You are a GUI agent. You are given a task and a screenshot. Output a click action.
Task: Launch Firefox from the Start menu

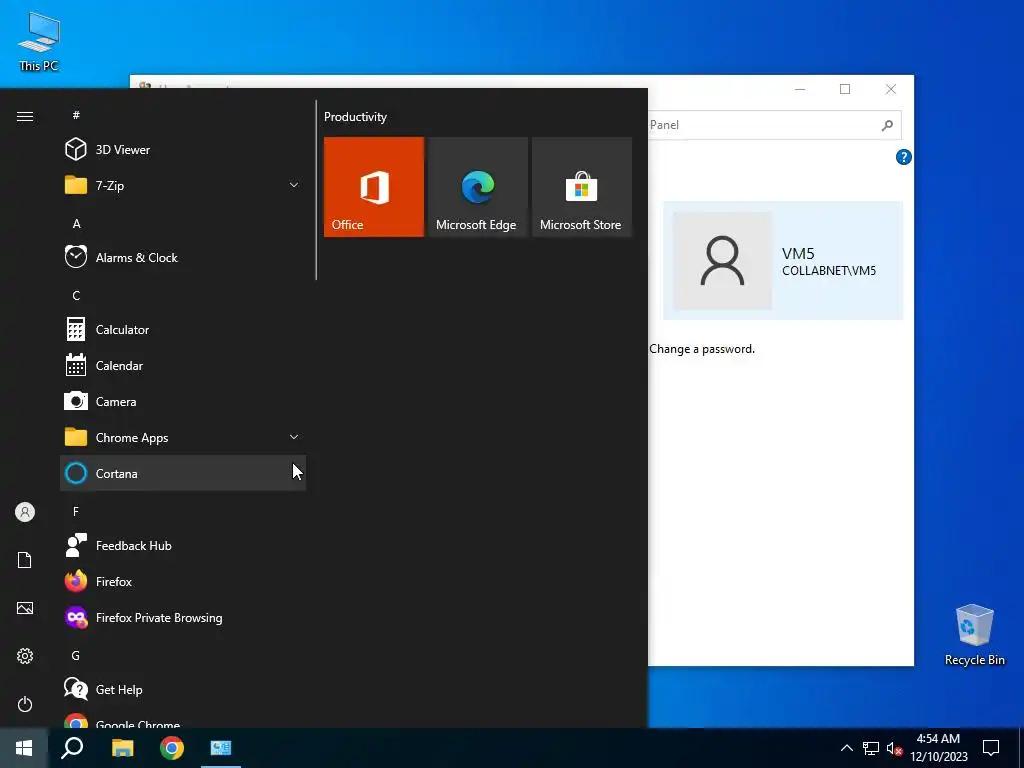(183, 581)
